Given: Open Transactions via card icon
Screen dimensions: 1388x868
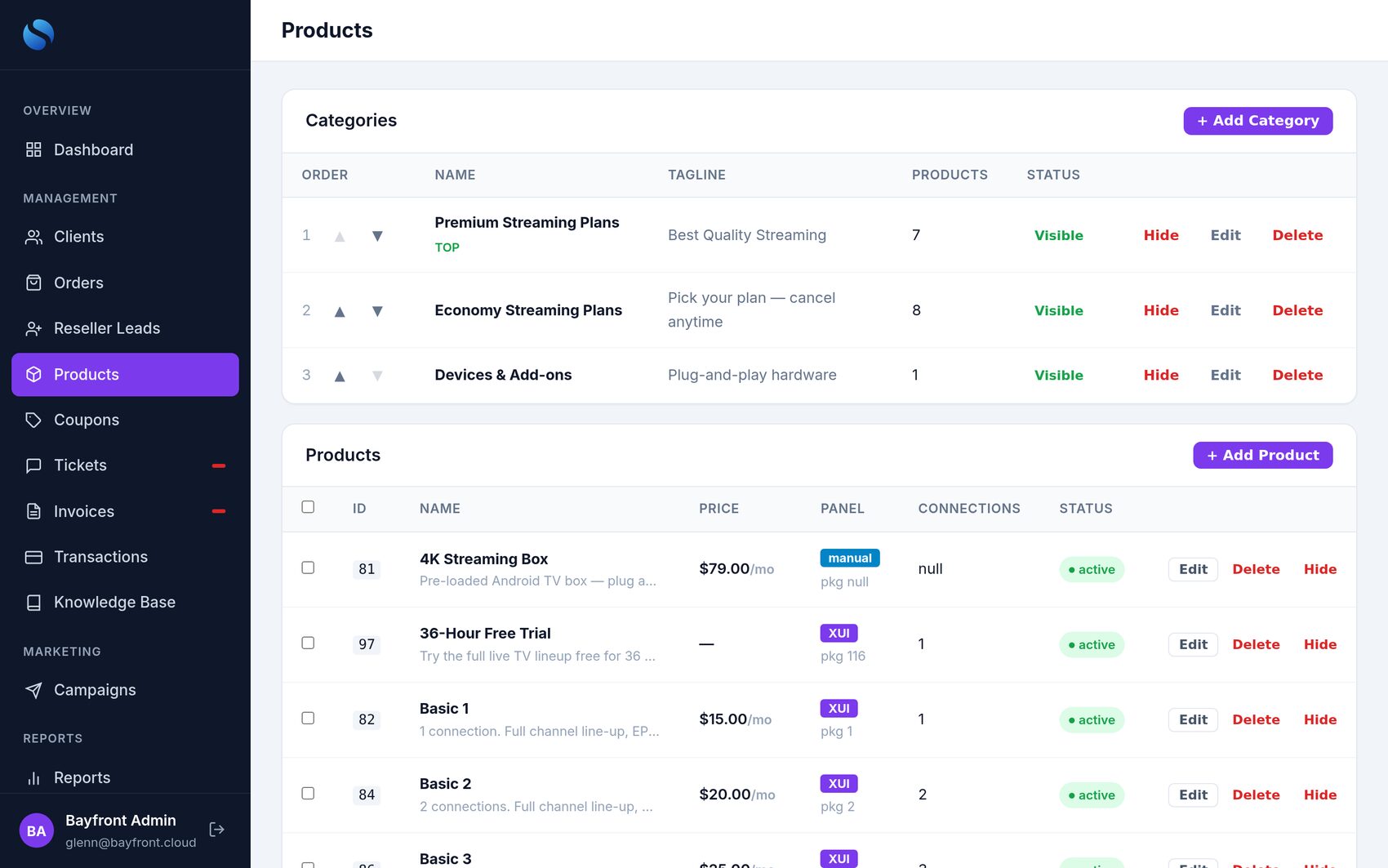Looking at the screenshot, I should [x=33, y=557].
